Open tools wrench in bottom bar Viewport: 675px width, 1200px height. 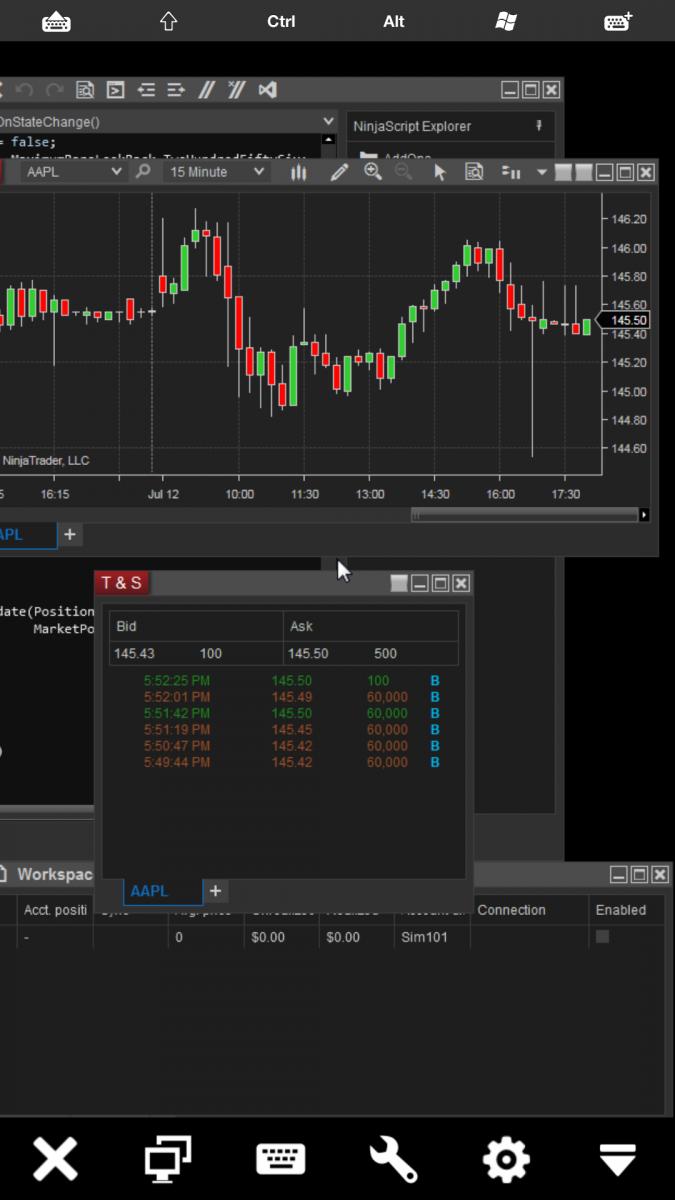(x=393, y=1160)
